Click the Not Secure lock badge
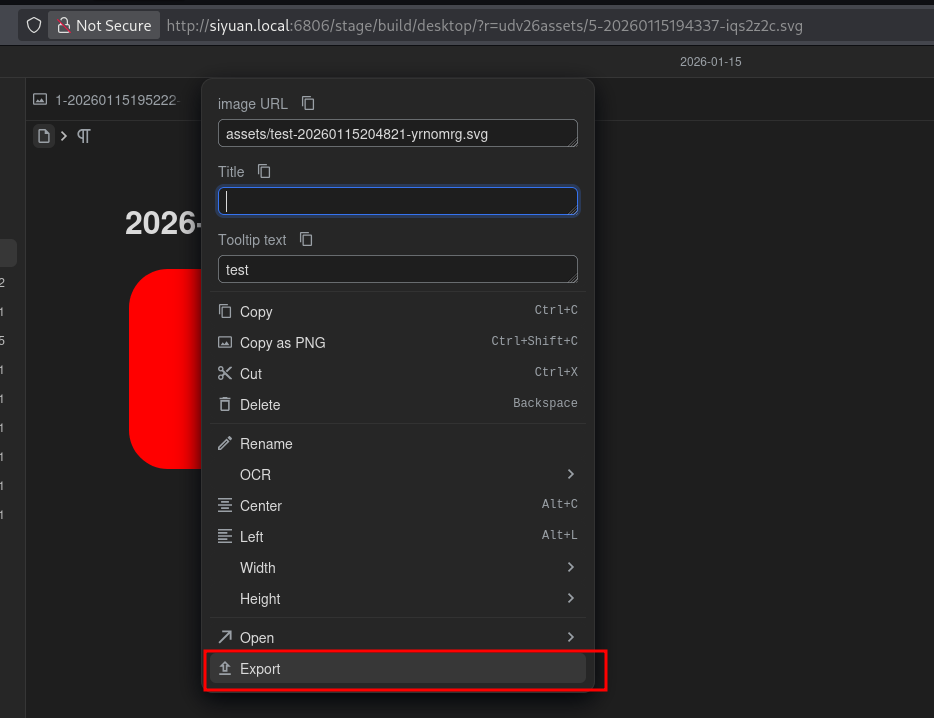The image size is (934, 718). pyautogui.click(x=104, y=25)
